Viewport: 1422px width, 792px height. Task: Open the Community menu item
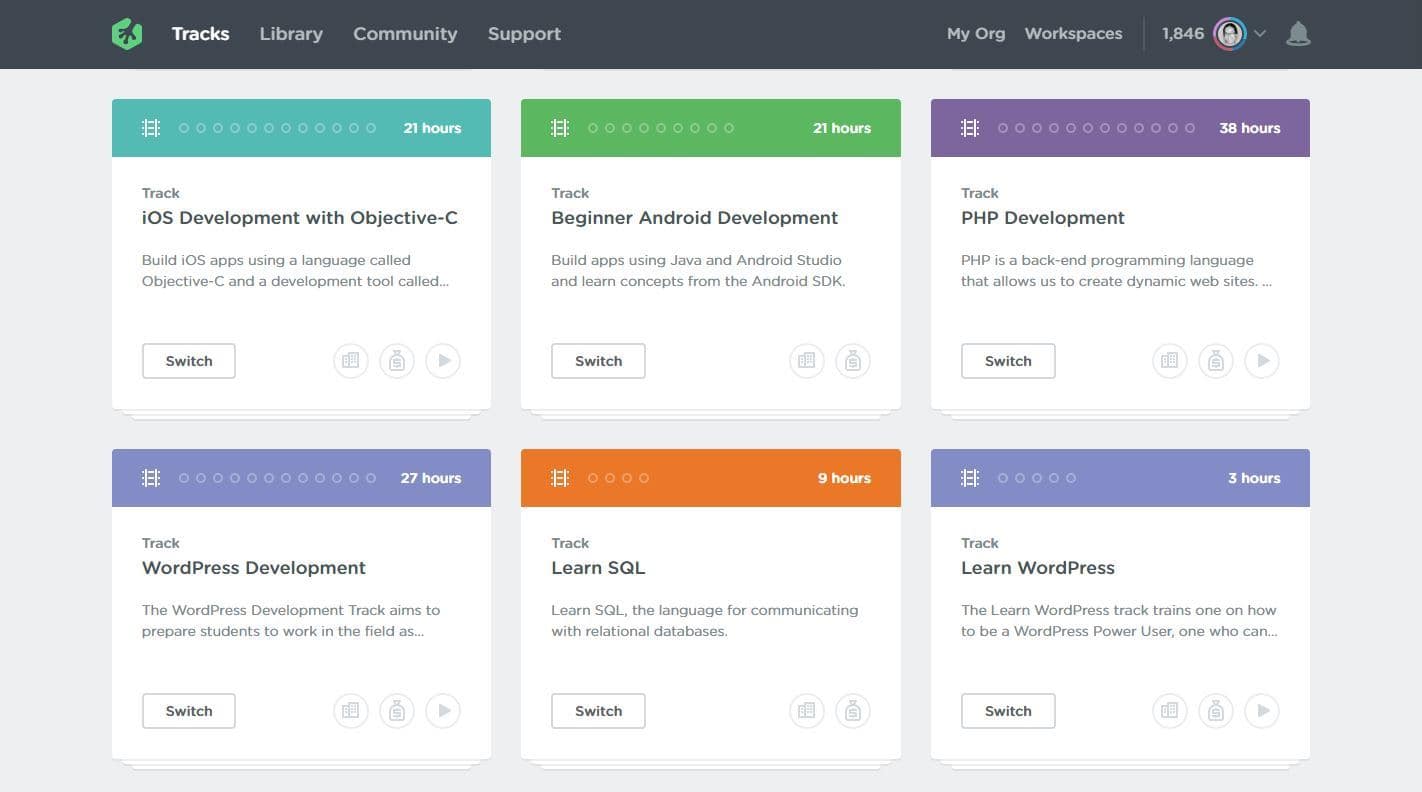(x=405, y=34)
